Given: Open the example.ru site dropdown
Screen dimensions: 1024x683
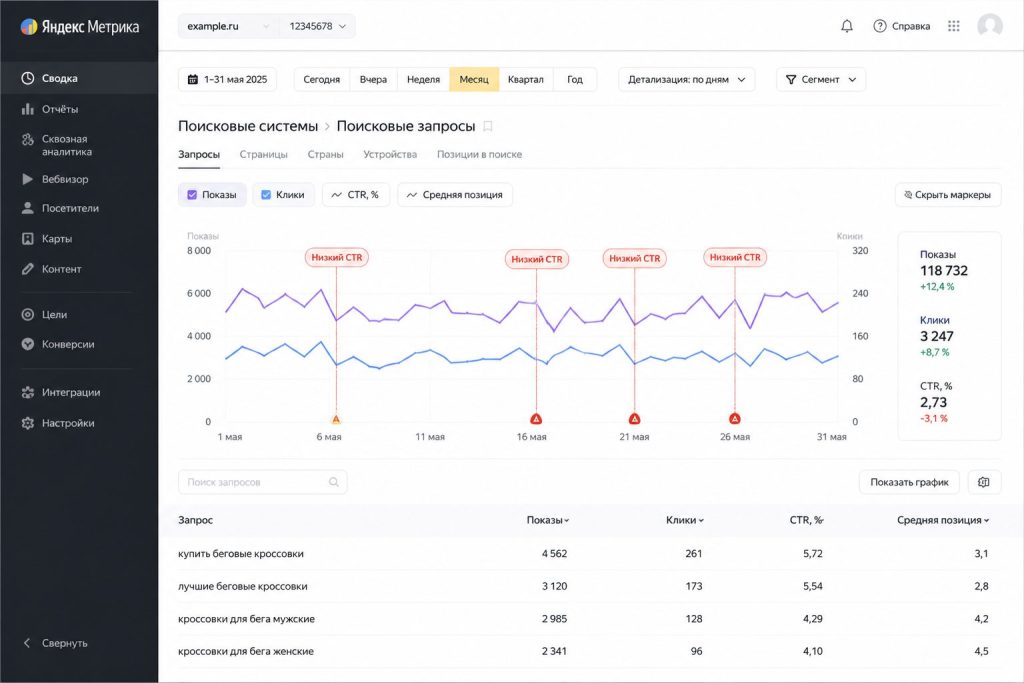Looking at the screenshot, I should (228, 26).
